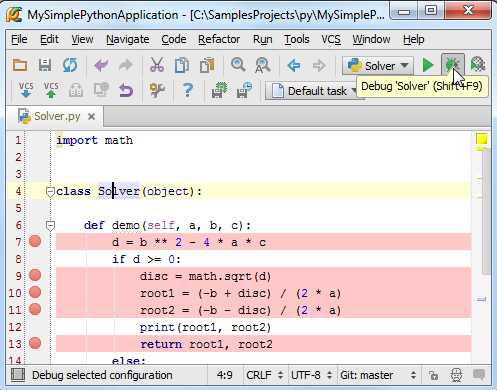Toggle the breakpoint on line 9
The height and width of the screenshot is (390, 497).
(x=35, y=275)
